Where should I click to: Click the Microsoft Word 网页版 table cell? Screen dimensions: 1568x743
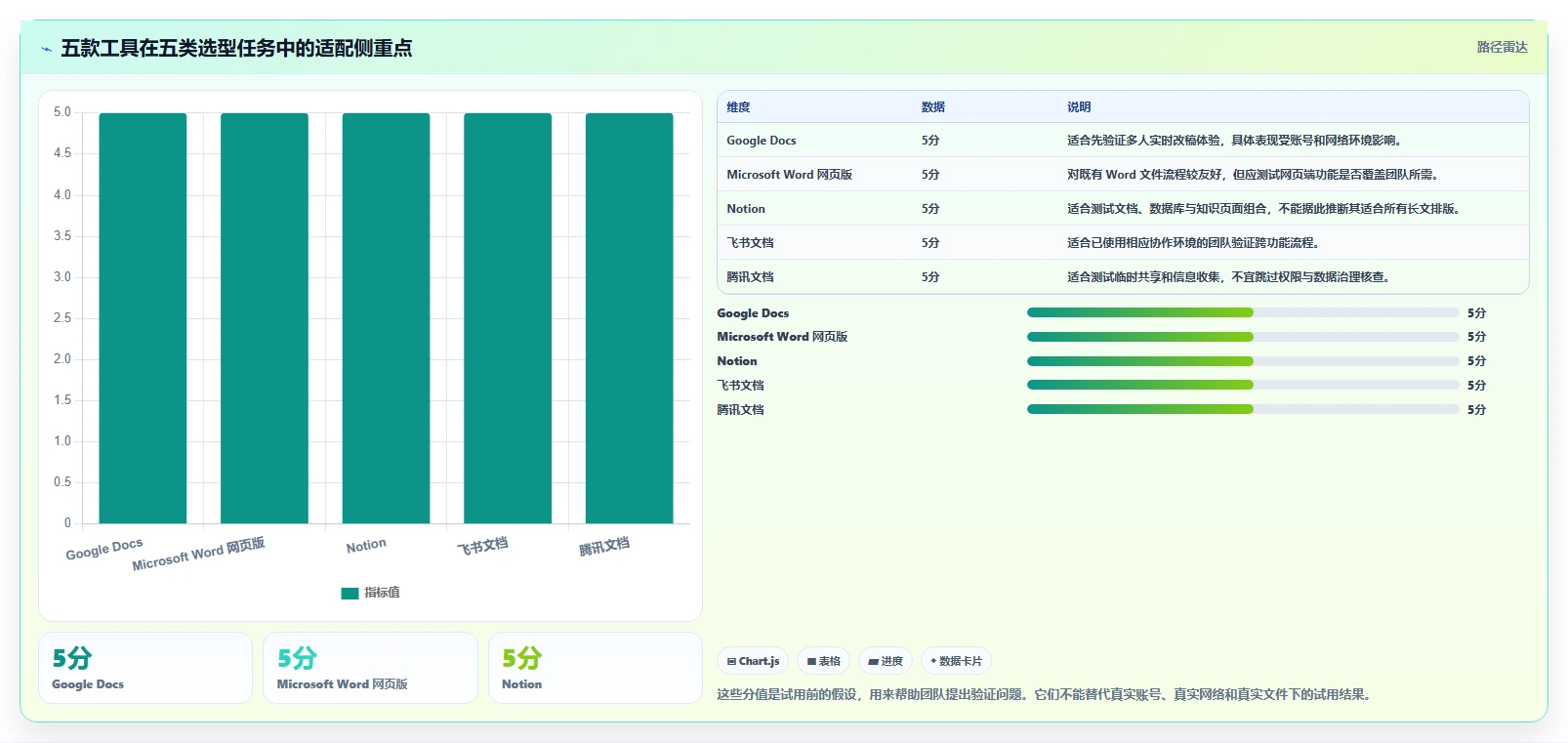(x=789, y=175)
